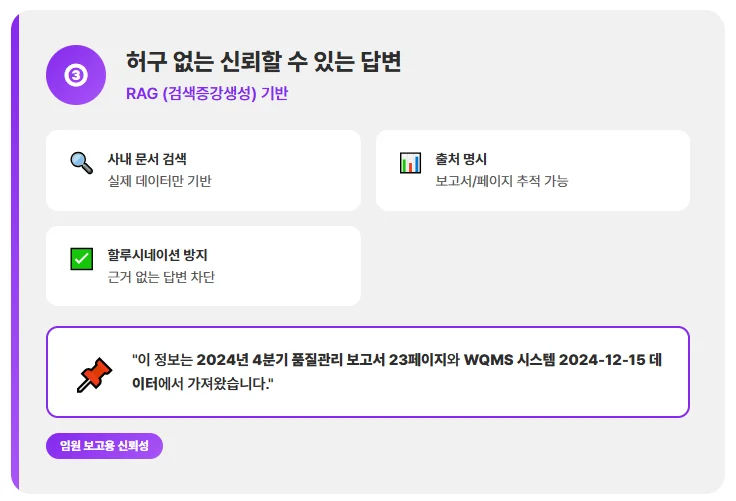Click the 임원 보고용 신뢰성 badge
Screen dimensions: 736x501
104,446
